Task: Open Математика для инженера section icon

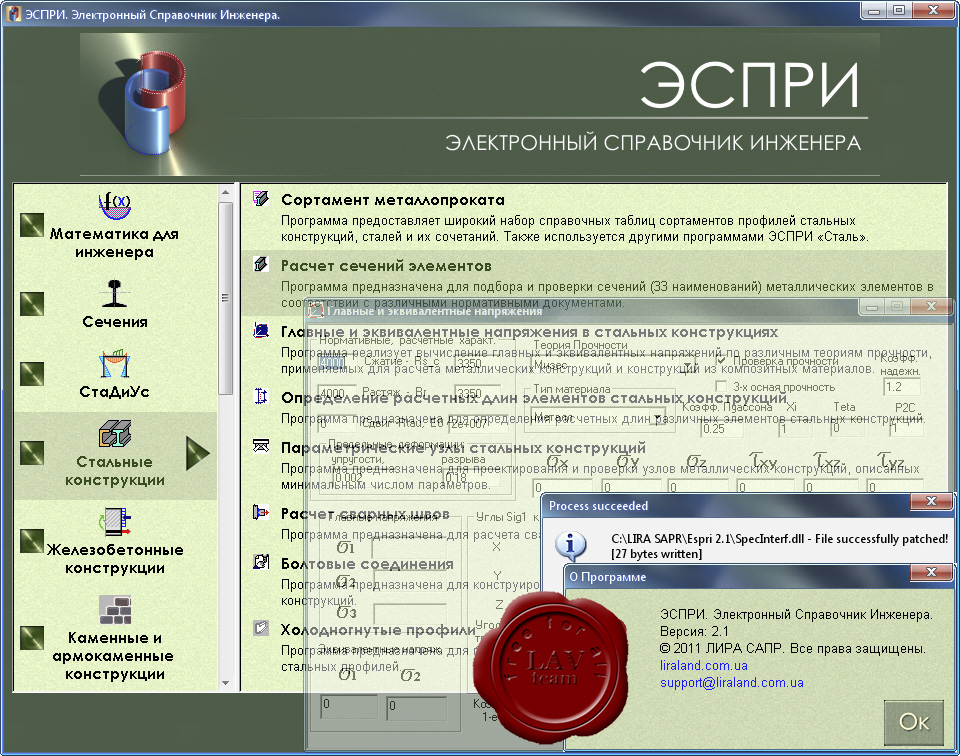Action: (x=114, y=206)
